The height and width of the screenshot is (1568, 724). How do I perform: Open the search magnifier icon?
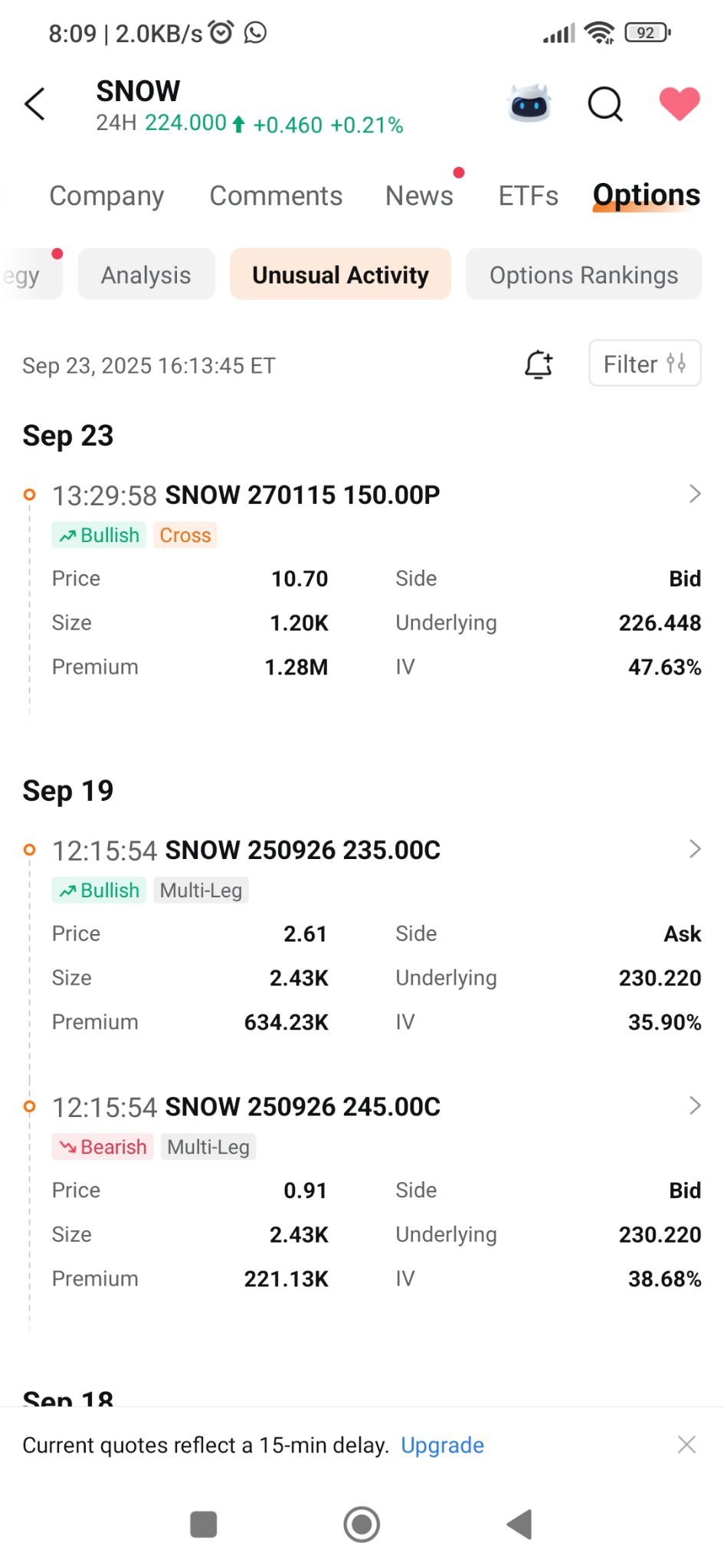click(x=605, y=104)
